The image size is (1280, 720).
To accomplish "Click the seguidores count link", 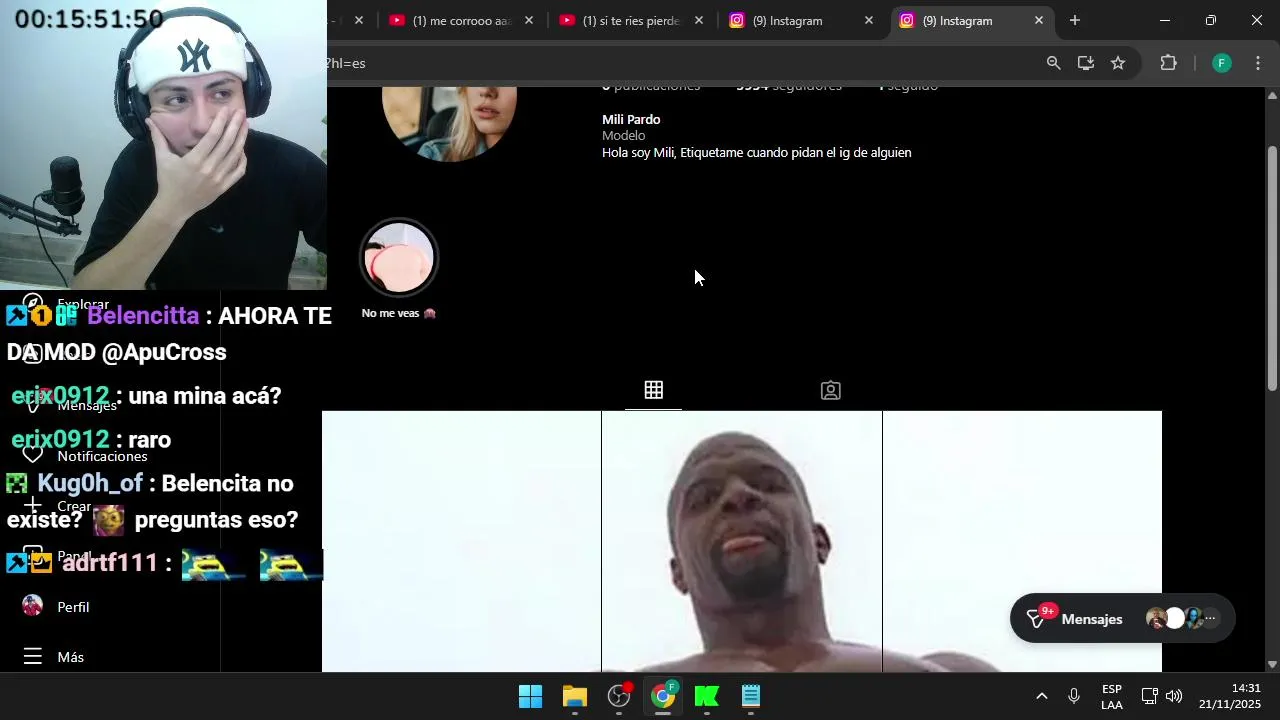I will coord(789,88).
